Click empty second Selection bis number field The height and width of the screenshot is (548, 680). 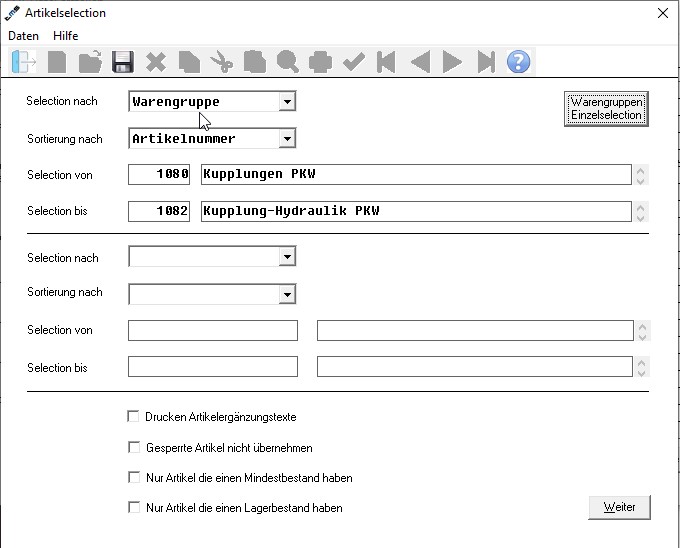pyautogui.click(x=213, y=366)
